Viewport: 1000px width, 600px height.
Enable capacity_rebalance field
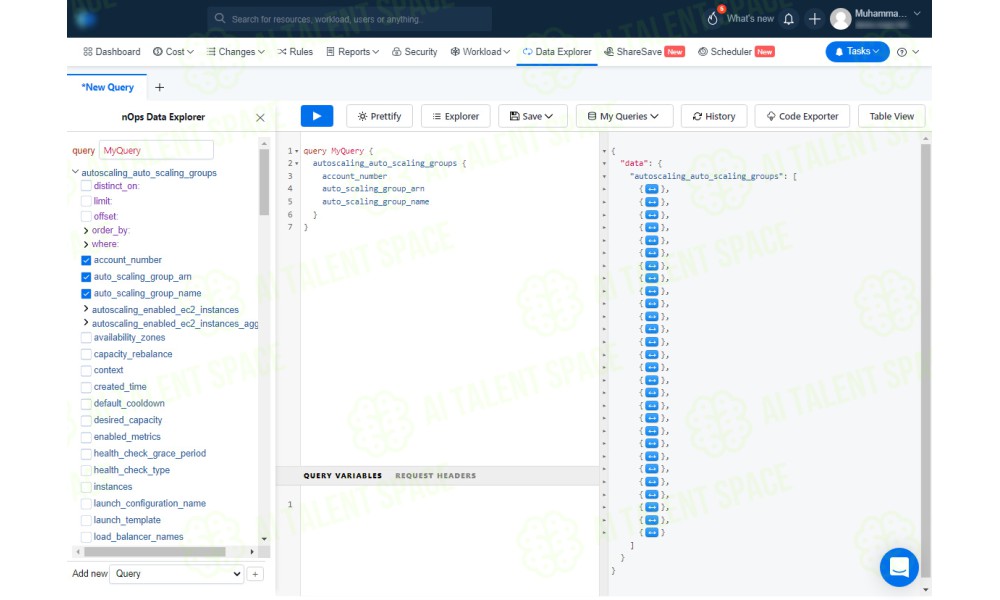86,354
